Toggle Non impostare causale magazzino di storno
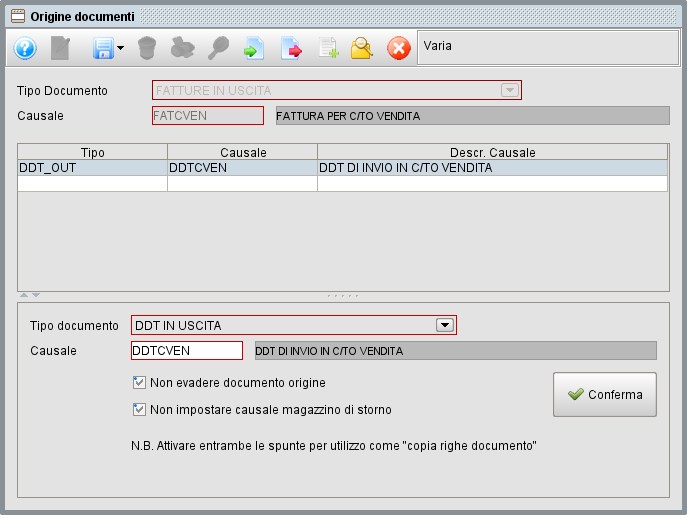687x515 pixels. coord(139,410)
